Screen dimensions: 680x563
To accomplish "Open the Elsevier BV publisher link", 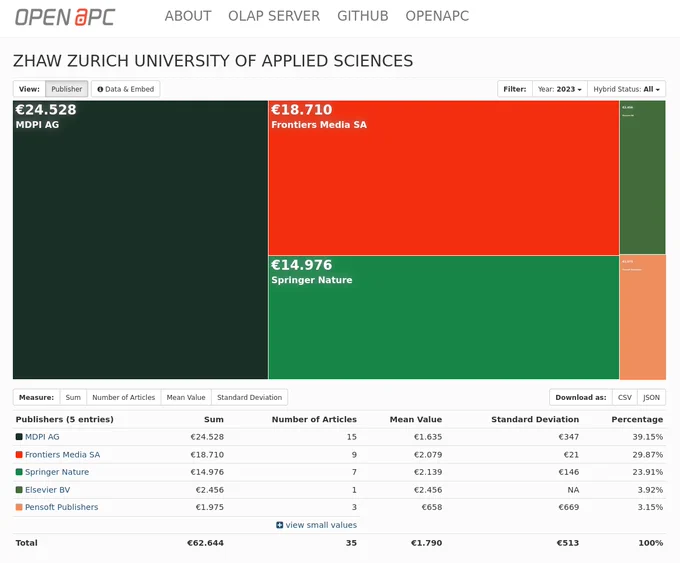I will 47,490.
